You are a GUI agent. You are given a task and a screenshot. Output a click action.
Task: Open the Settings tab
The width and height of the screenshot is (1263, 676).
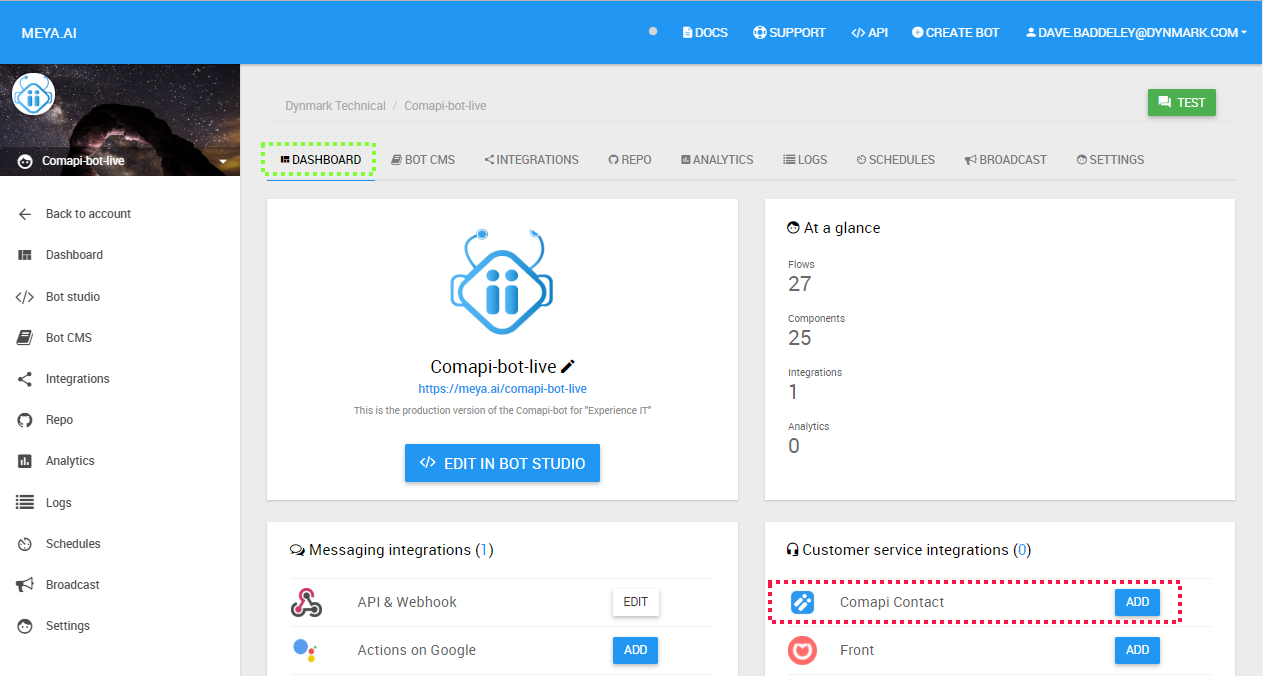coord(1110,160)
